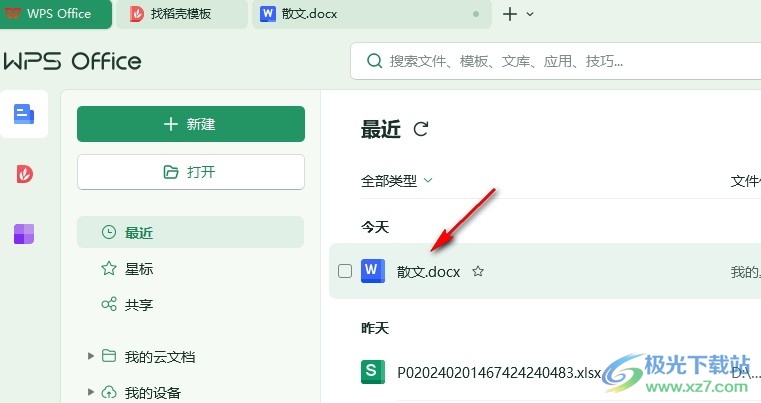Click the dot on 散文.docx tab
Image resolution: width=761 pixels, height=403 pixels.
476,14
